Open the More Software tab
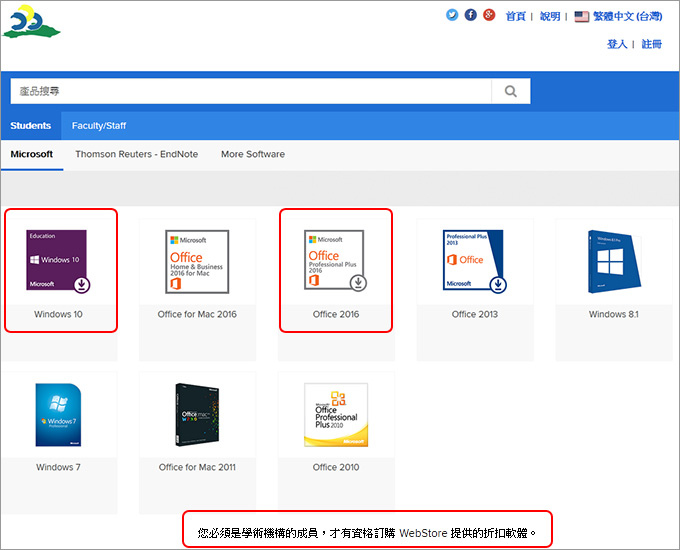The width and height of the screenshot is (680, 550). [x=253, y=154]
